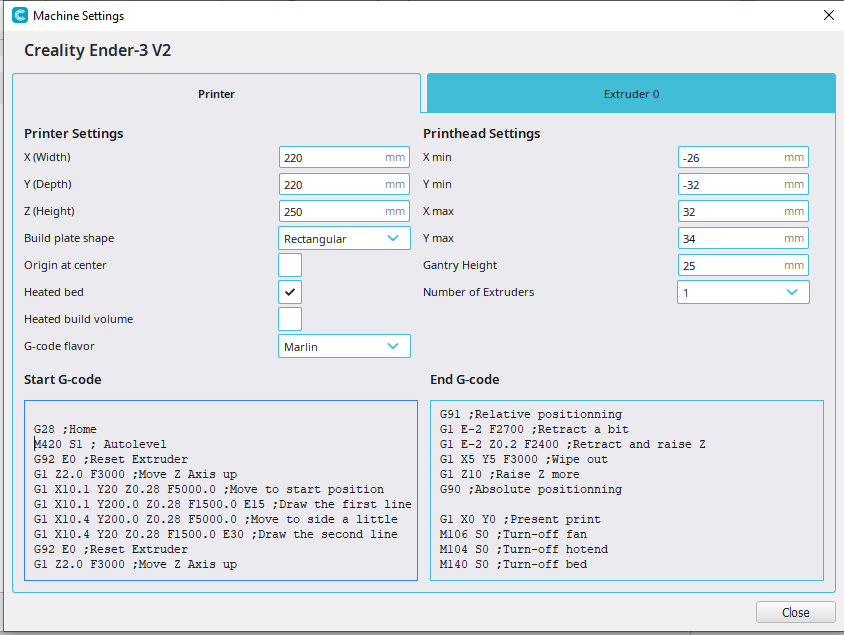Click the 'M106 S0 ;Turn-off fan' line
The width and height of the screenshot is (844, 635).
513,534
